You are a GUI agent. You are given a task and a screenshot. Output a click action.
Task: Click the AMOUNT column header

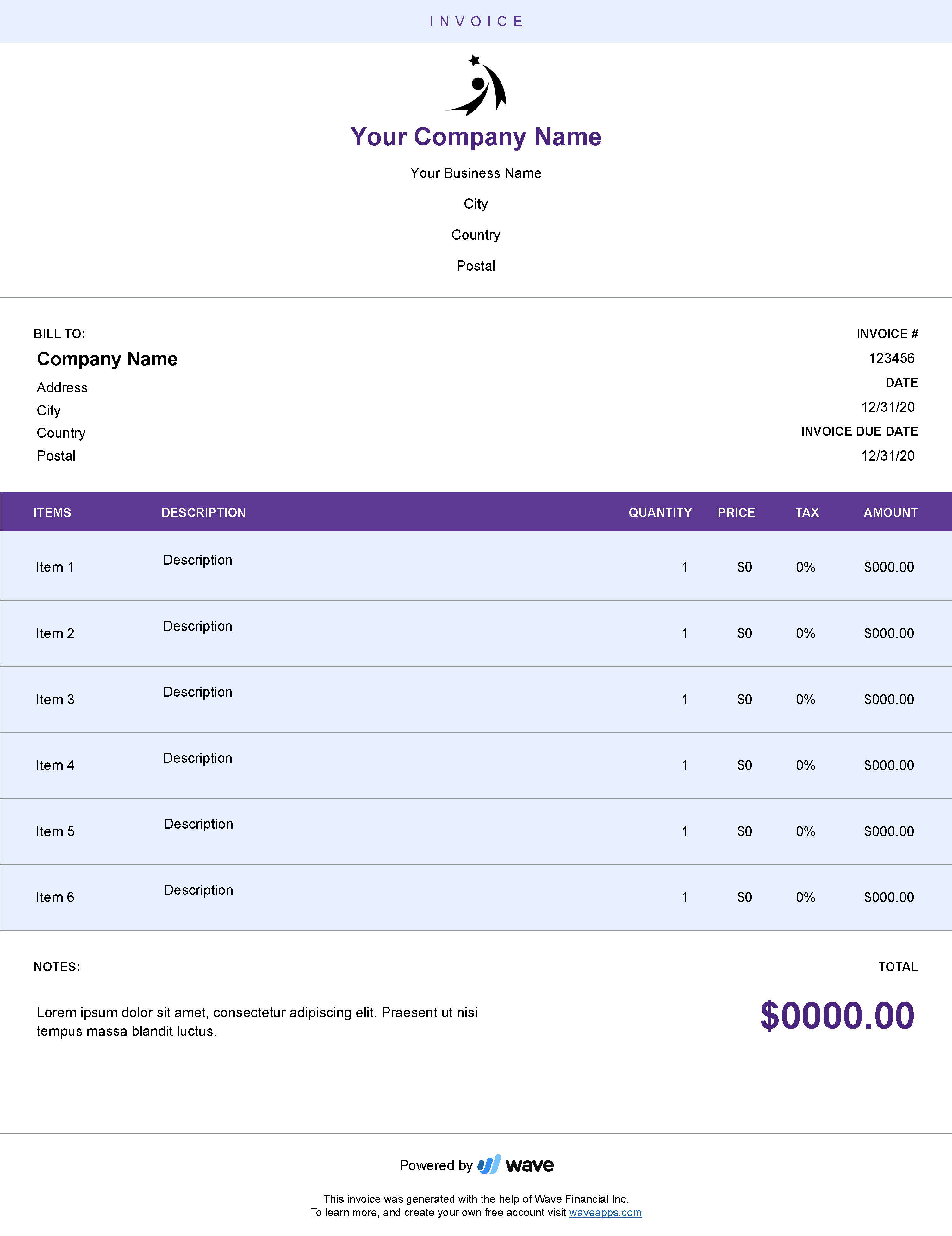[x=890, y=512]
